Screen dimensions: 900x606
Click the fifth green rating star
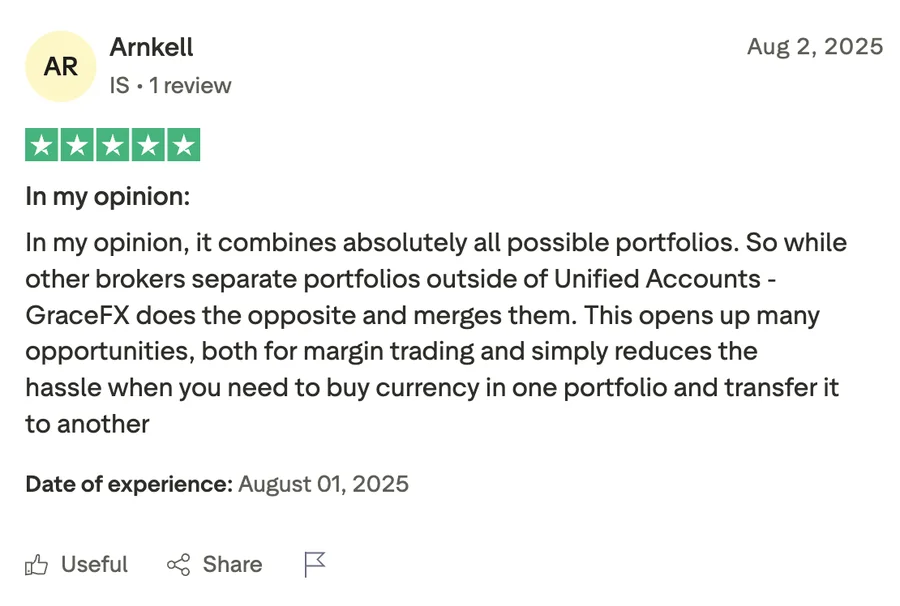pyautogui.click(x=182, y=145)
